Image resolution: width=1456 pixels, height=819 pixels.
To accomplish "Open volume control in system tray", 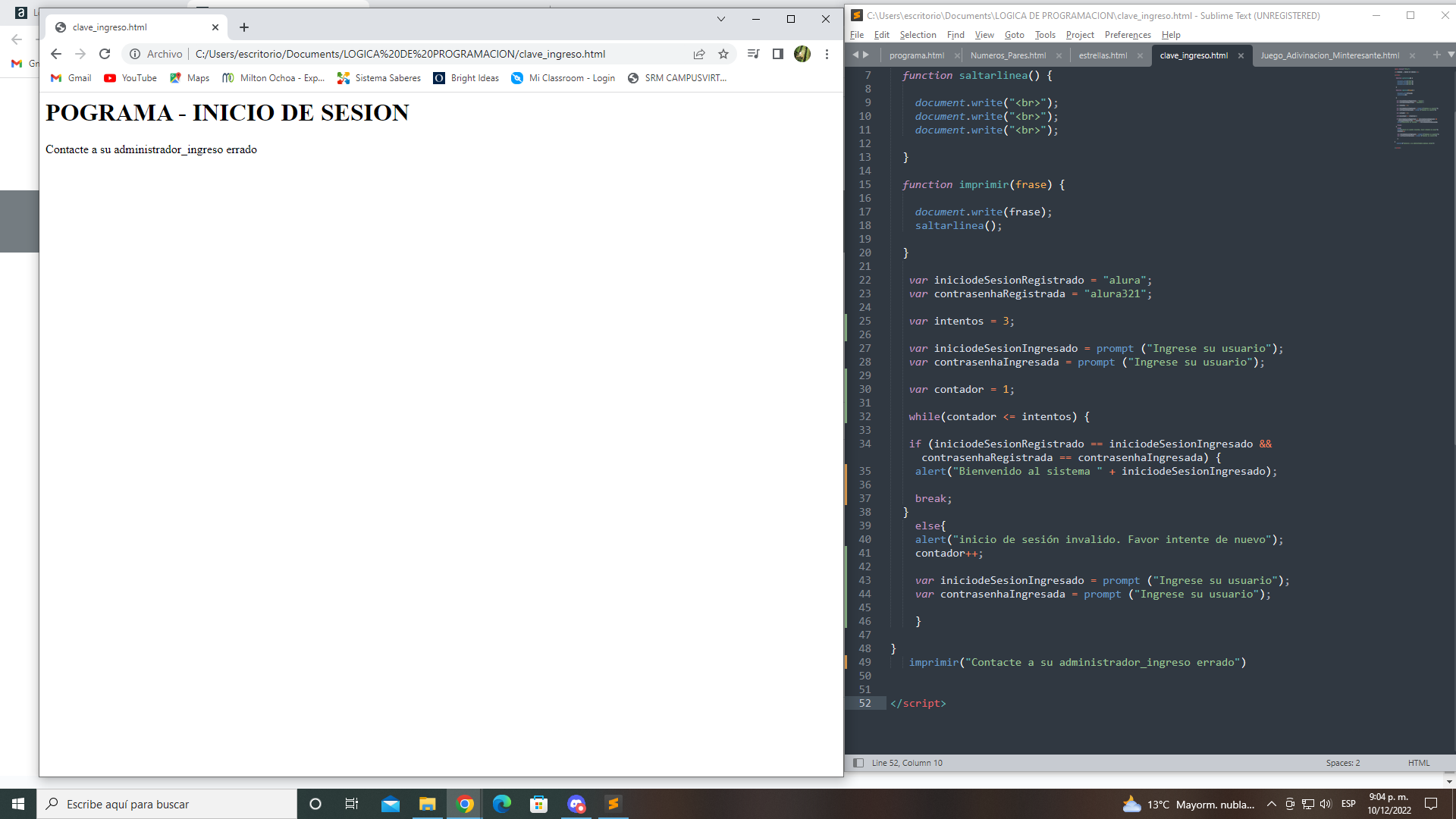I will (x=1326, y=804).
